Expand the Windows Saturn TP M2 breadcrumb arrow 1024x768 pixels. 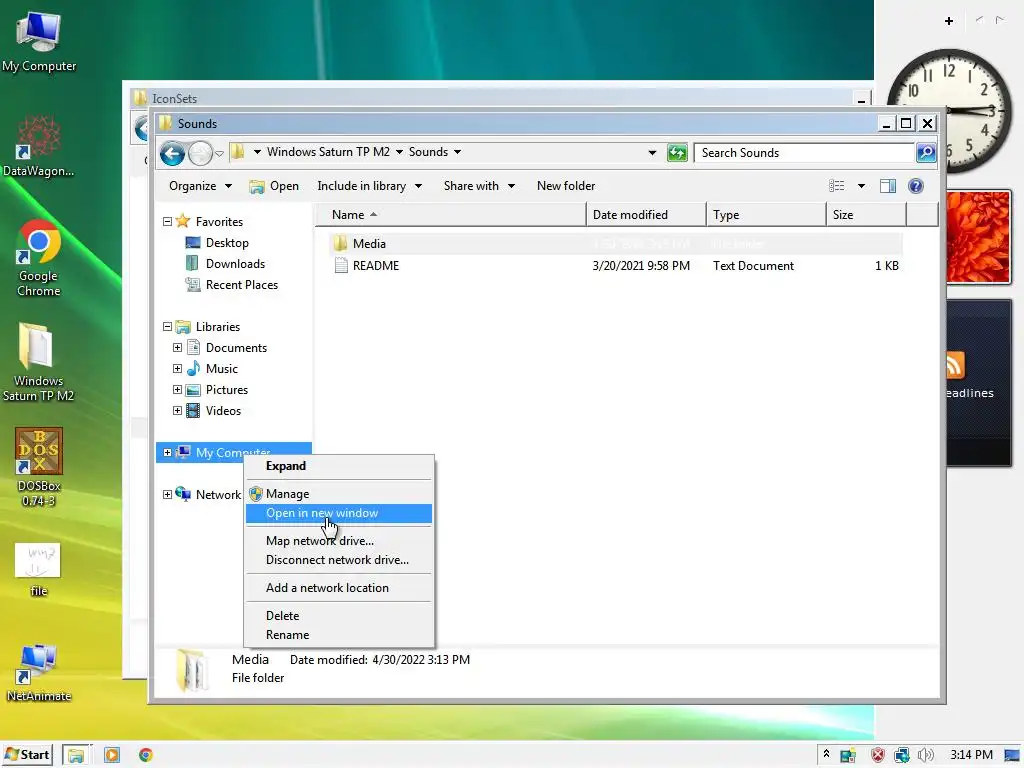tap(399, 152)
